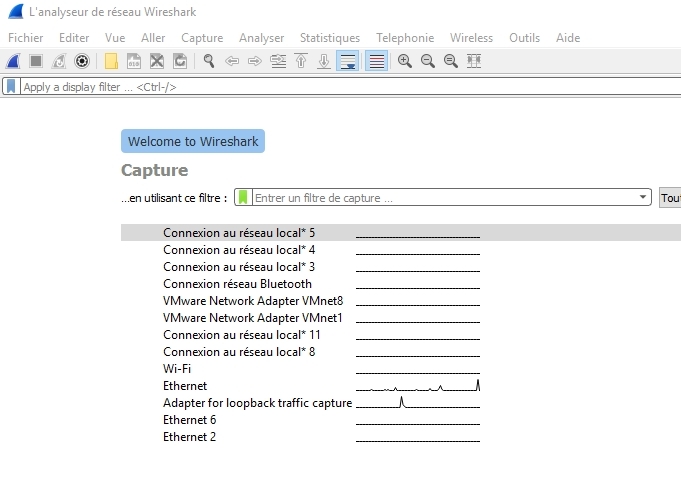Select interface Connexion au réseau local* 11
The image size is (681, 481).
[242, 335]
